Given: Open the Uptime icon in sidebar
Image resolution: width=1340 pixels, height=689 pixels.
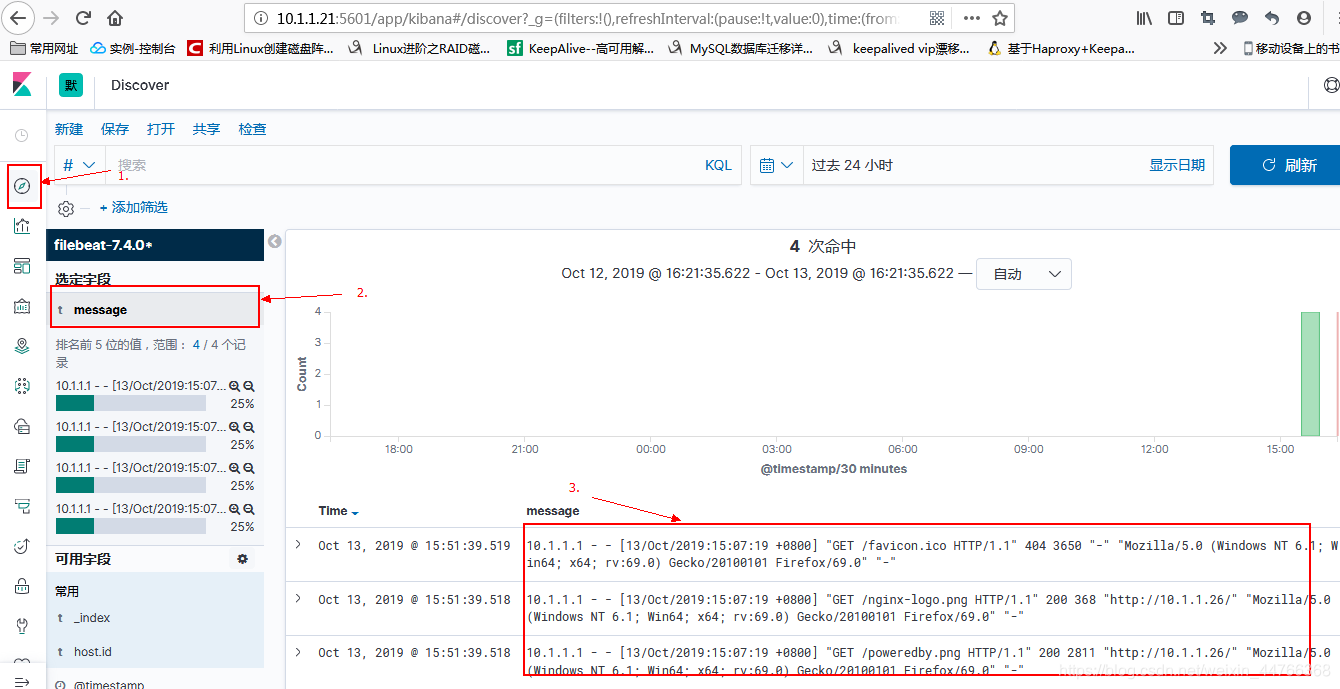Looking at the screenshot, I should (22, 546).
